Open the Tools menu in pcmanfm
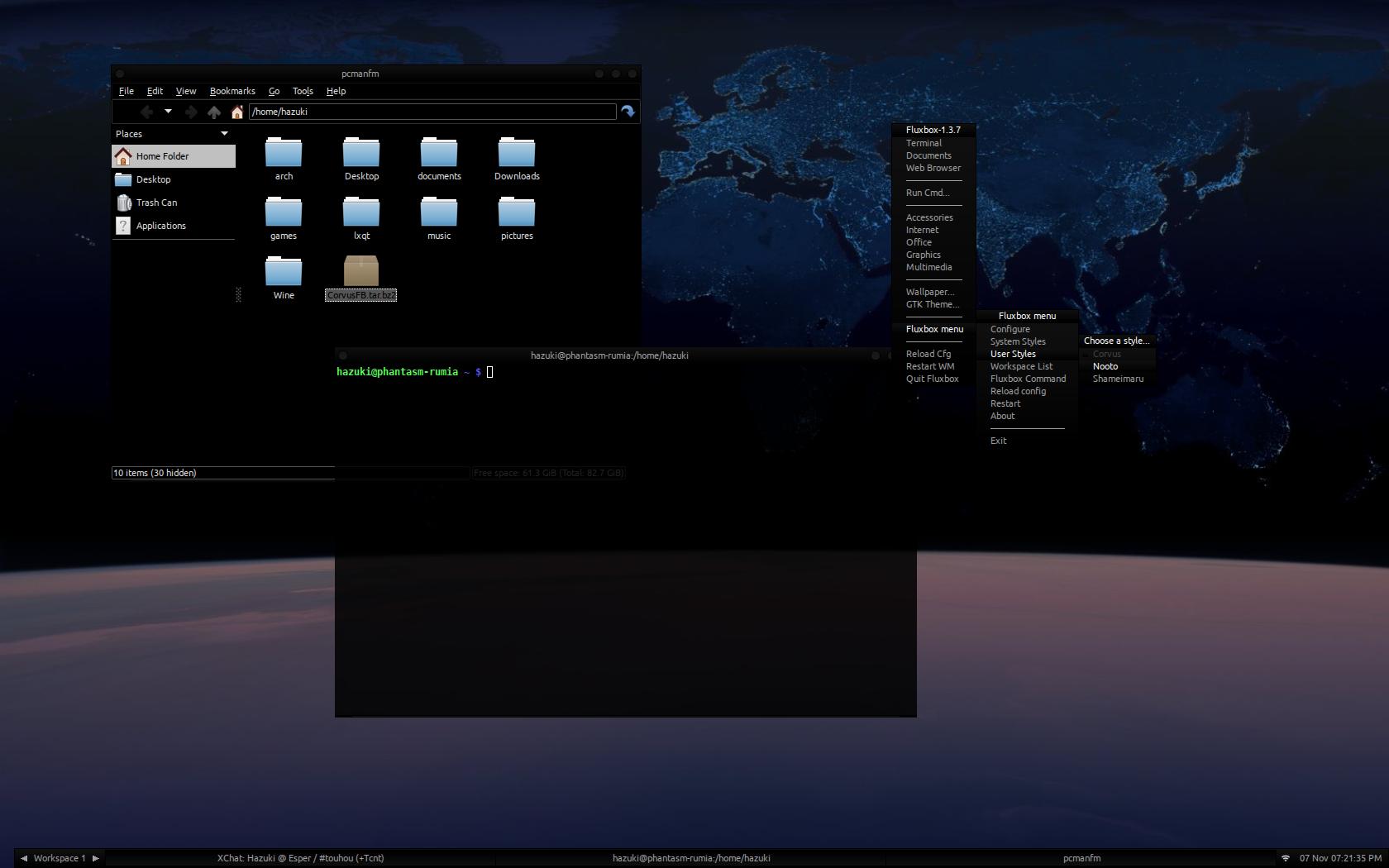1389x868 pixels. tap(303, 91)
